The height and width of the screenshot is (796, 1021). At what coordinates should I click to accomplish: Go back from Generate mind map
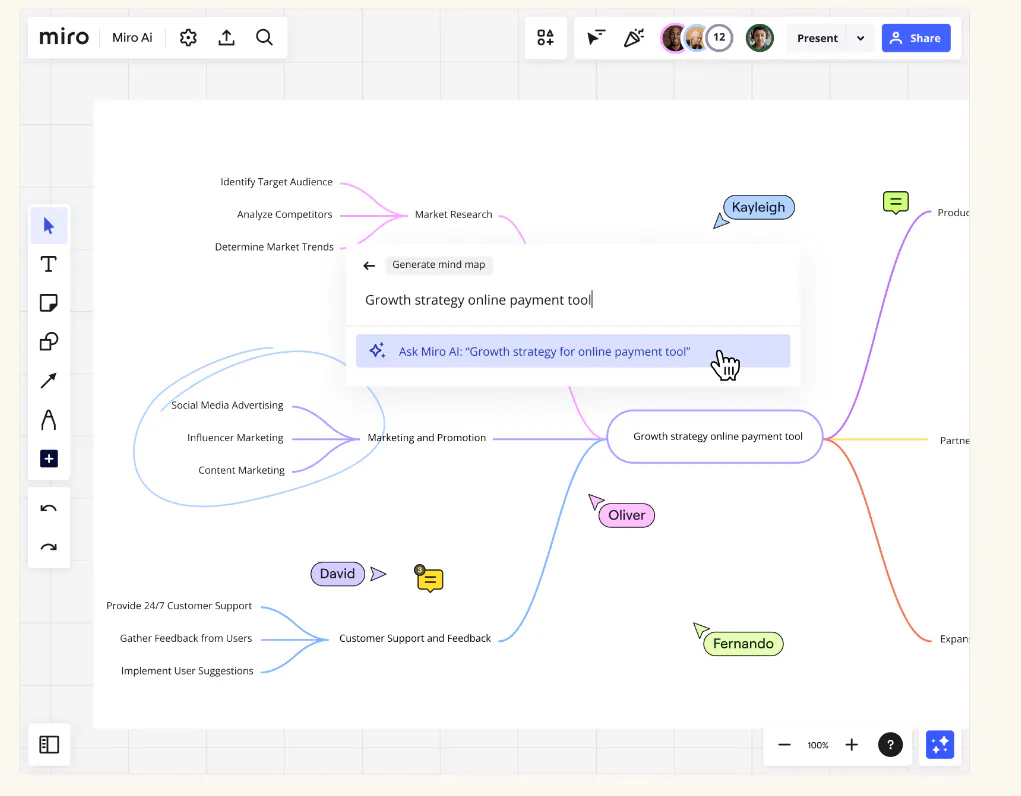coord(369,265)
